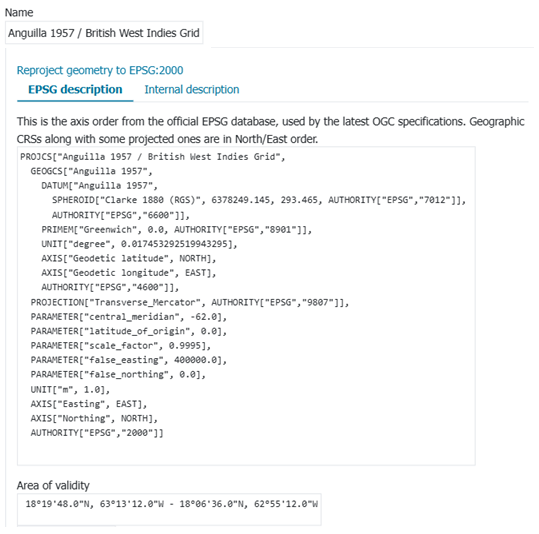Switch to the Internal description tab
This screenshot has height=534, width=539.
click(x=191, y=89)
